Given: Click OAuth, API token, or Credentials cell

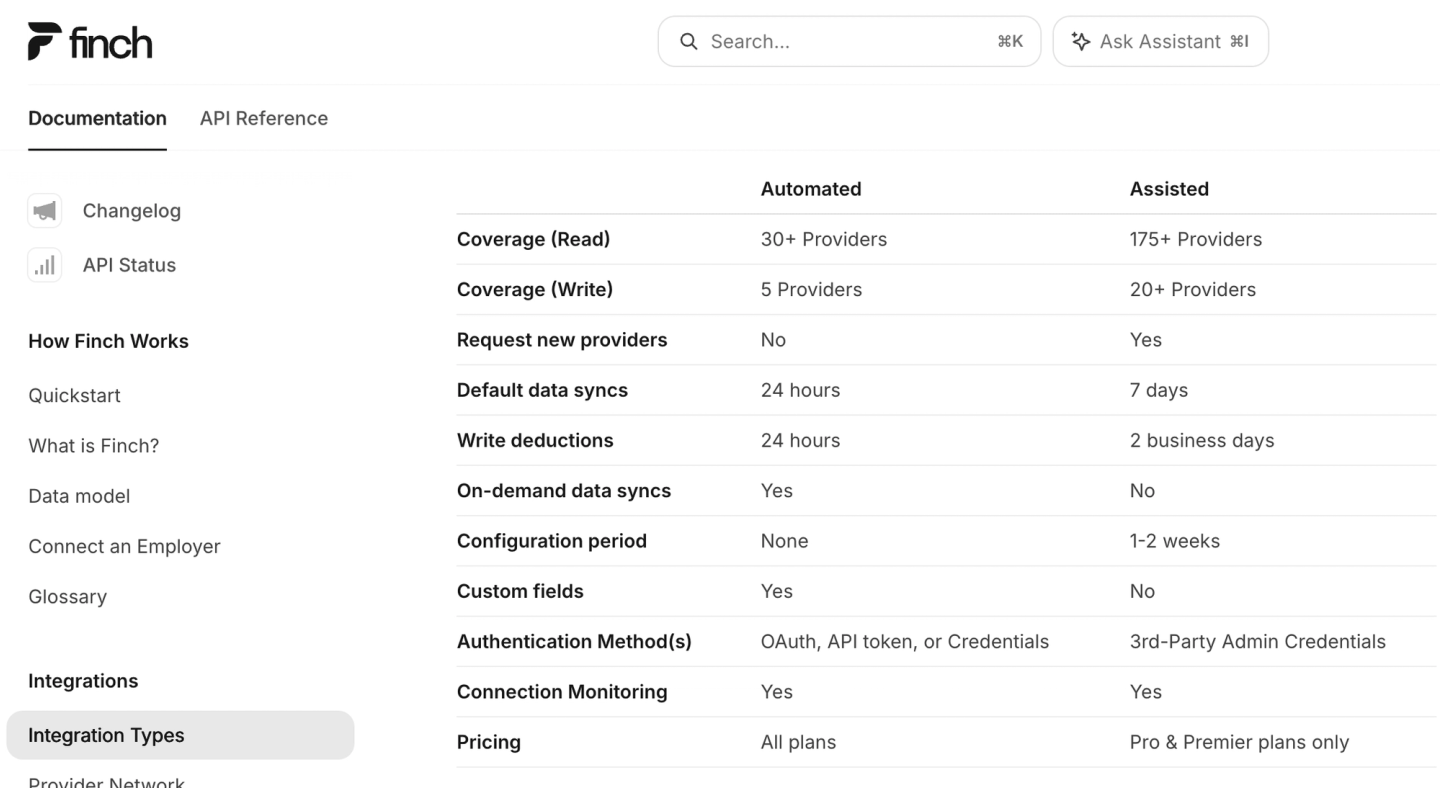Looking at the screenshot, I should pos(905,642).
